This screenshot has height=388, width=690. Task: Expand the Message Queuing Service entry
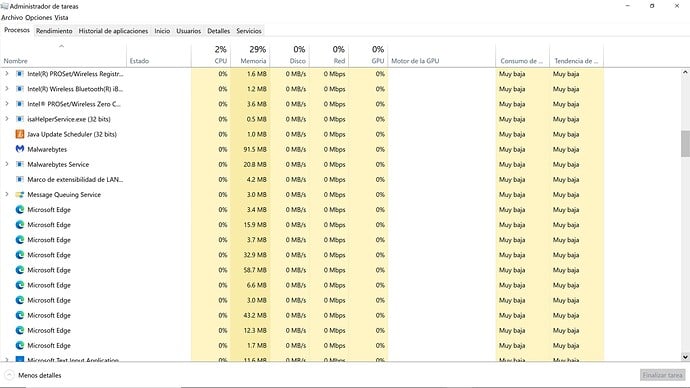(7, 194)
